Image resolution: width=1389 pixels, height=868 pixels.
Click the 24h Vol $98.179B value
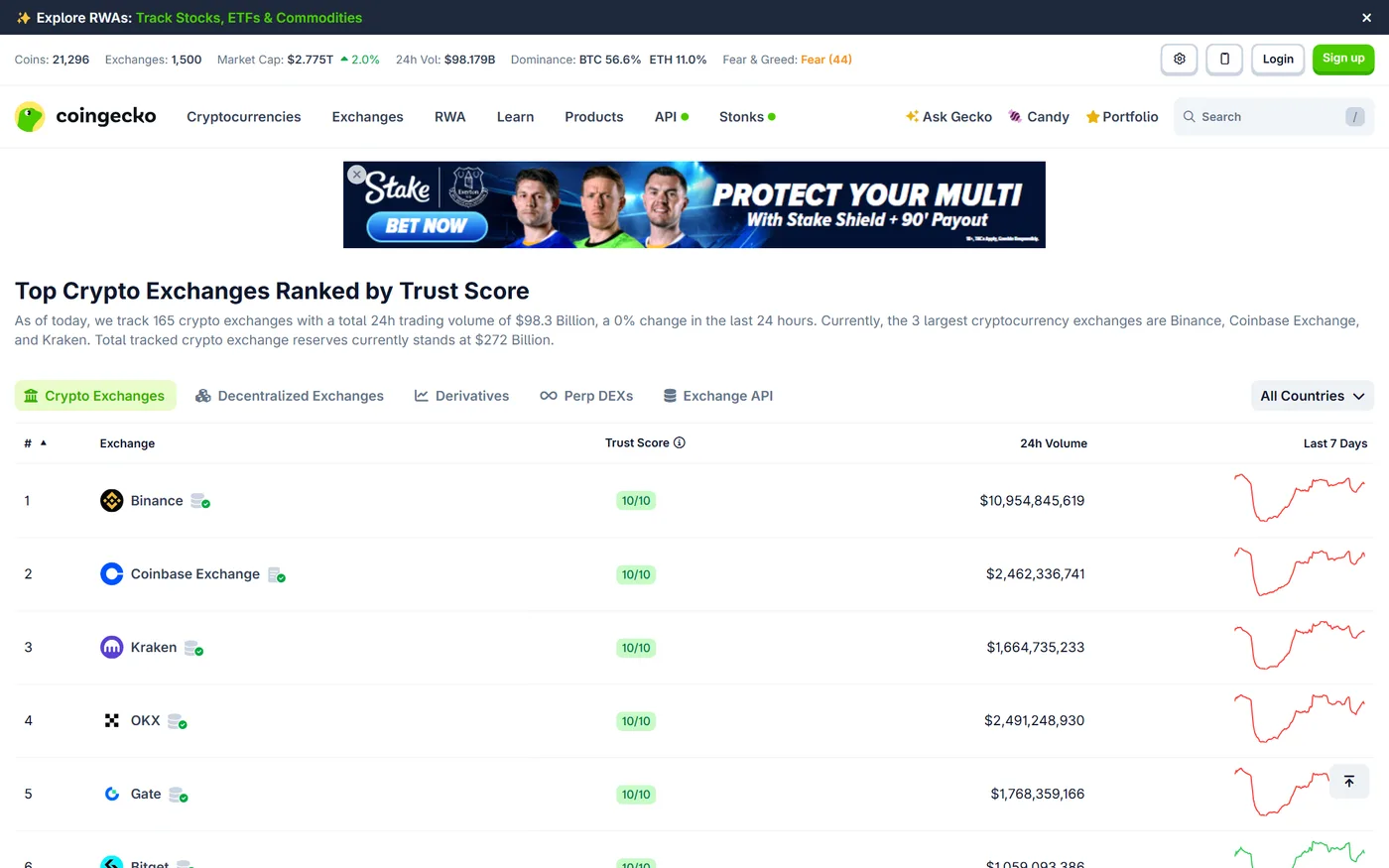click(469, 60)
